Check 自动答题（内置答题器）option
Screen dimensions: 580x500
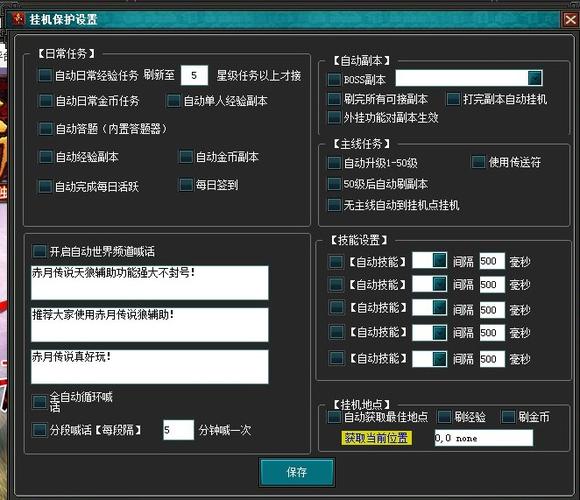coord(46,129)
